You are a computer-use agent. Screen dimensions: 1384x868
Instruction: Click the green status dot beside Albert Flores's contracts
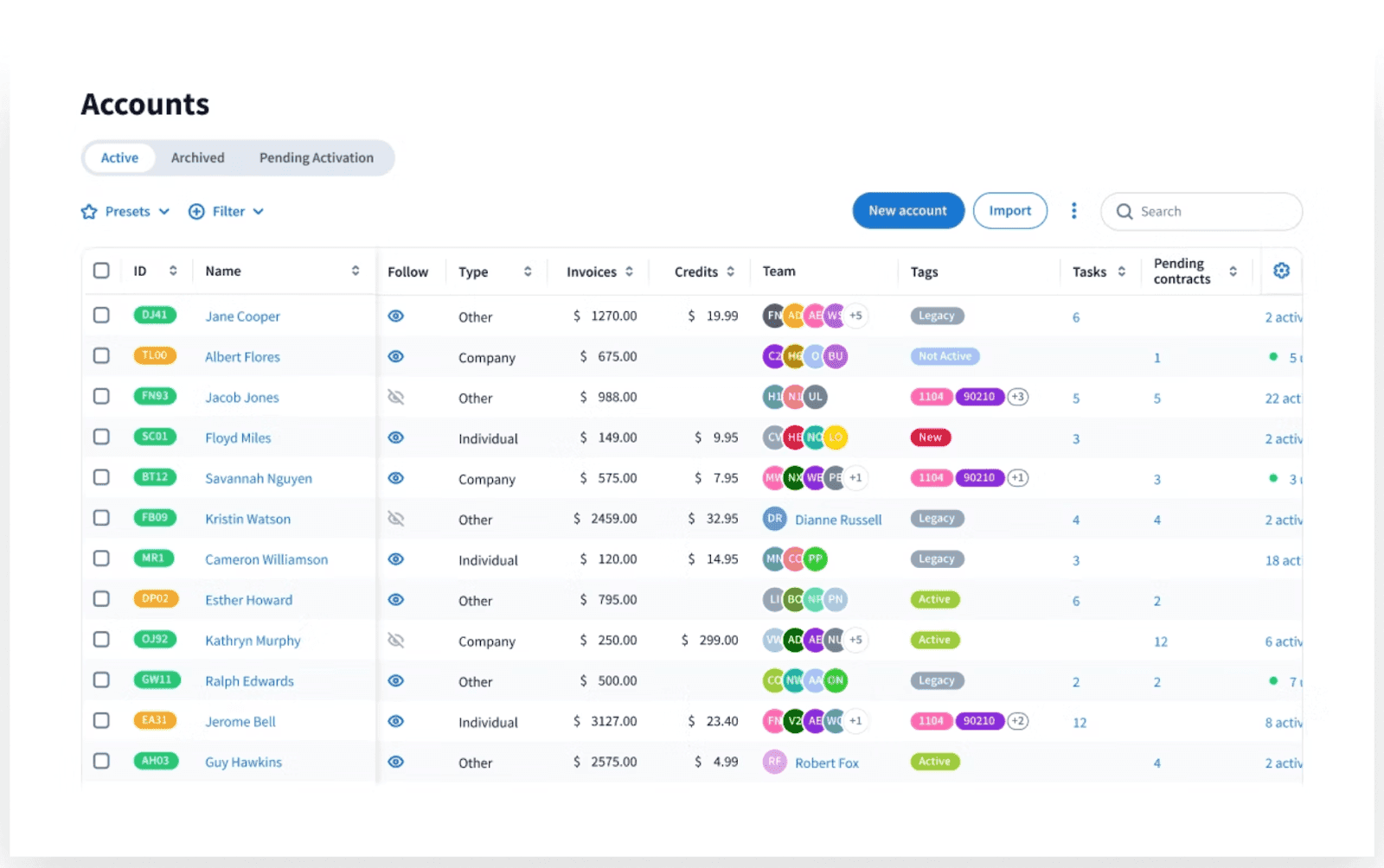pyautogui.click(x=1272, y=355)
